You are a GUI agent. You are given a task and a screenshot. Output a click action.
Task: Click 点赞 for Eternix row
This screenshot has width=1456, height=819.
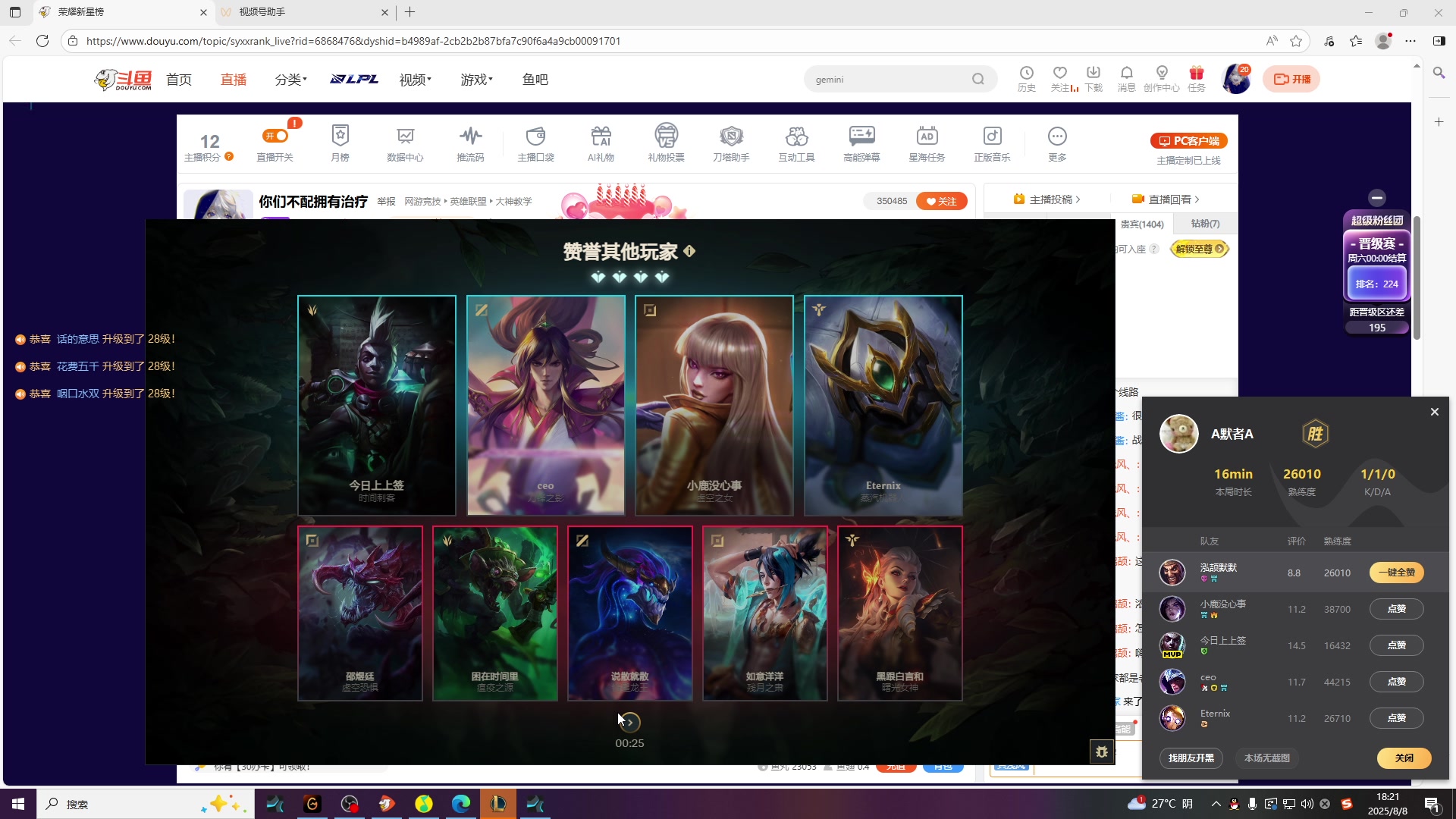[1397, 718]
